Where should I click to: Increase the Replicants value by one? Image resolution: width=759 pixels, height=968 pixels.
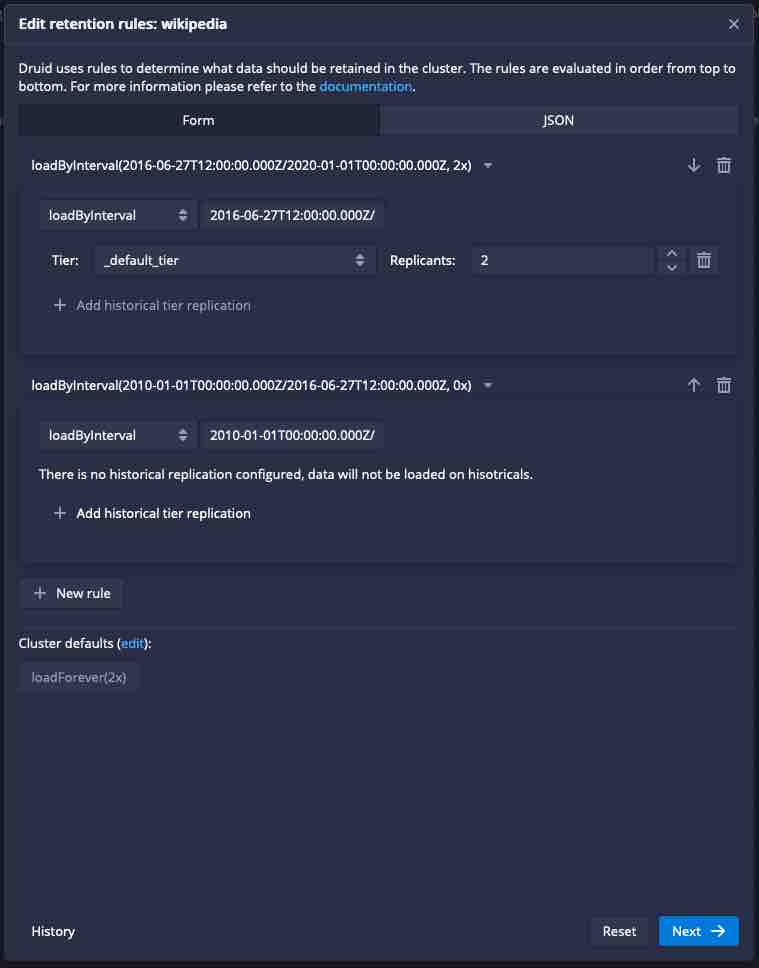pyautogui.click(x=672, y=254)
